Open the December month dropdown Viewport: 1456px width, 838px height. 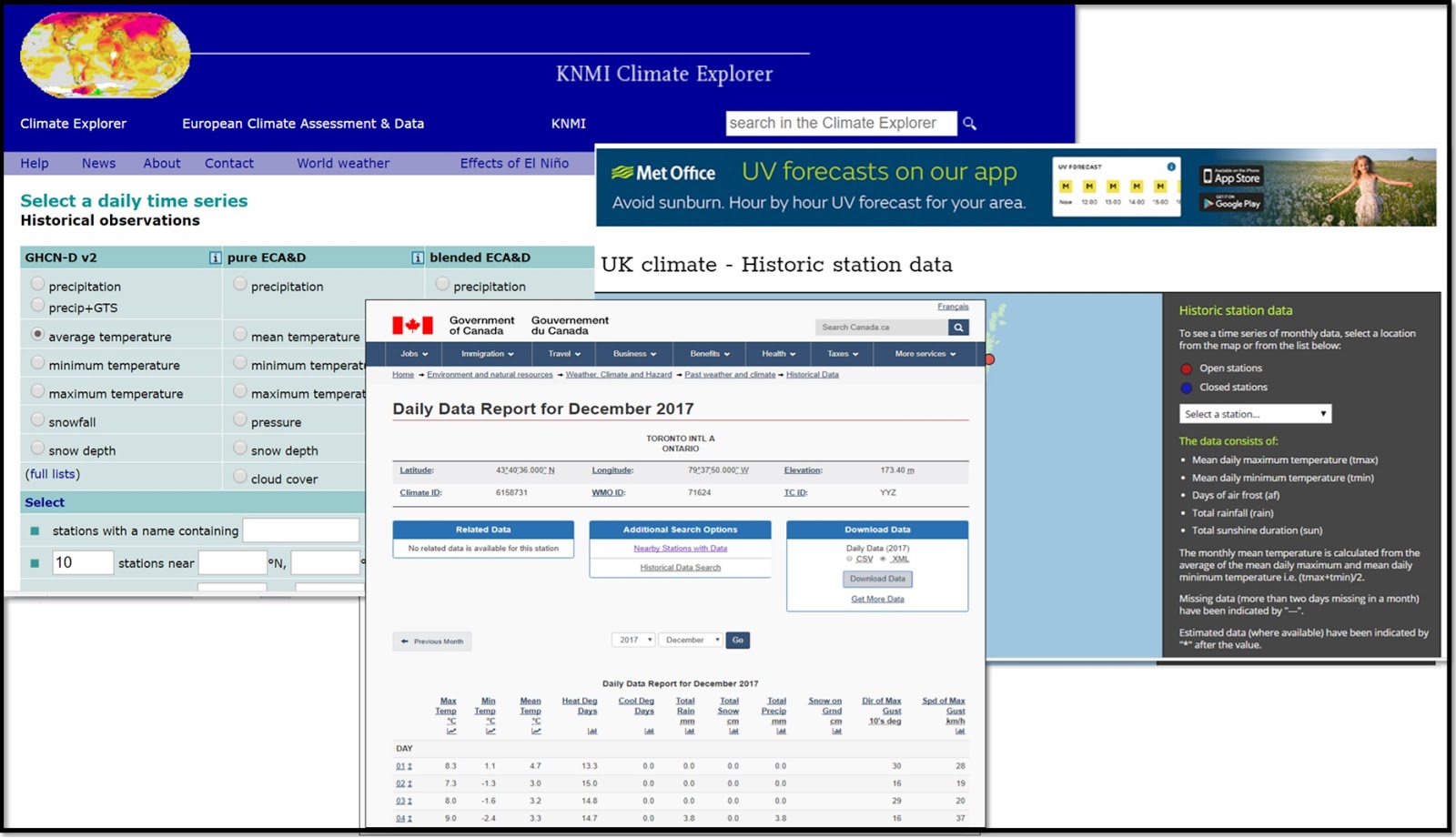point(691,641)
